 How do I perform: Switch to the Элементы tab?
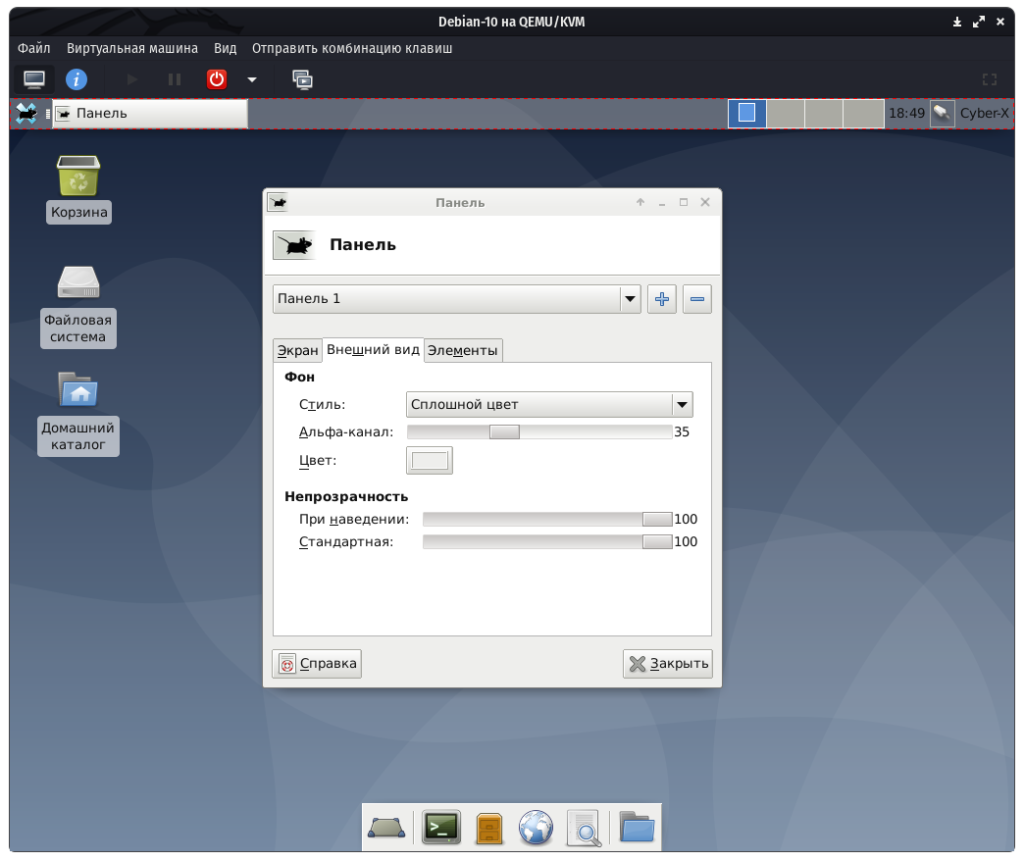[x=463, y=351]
